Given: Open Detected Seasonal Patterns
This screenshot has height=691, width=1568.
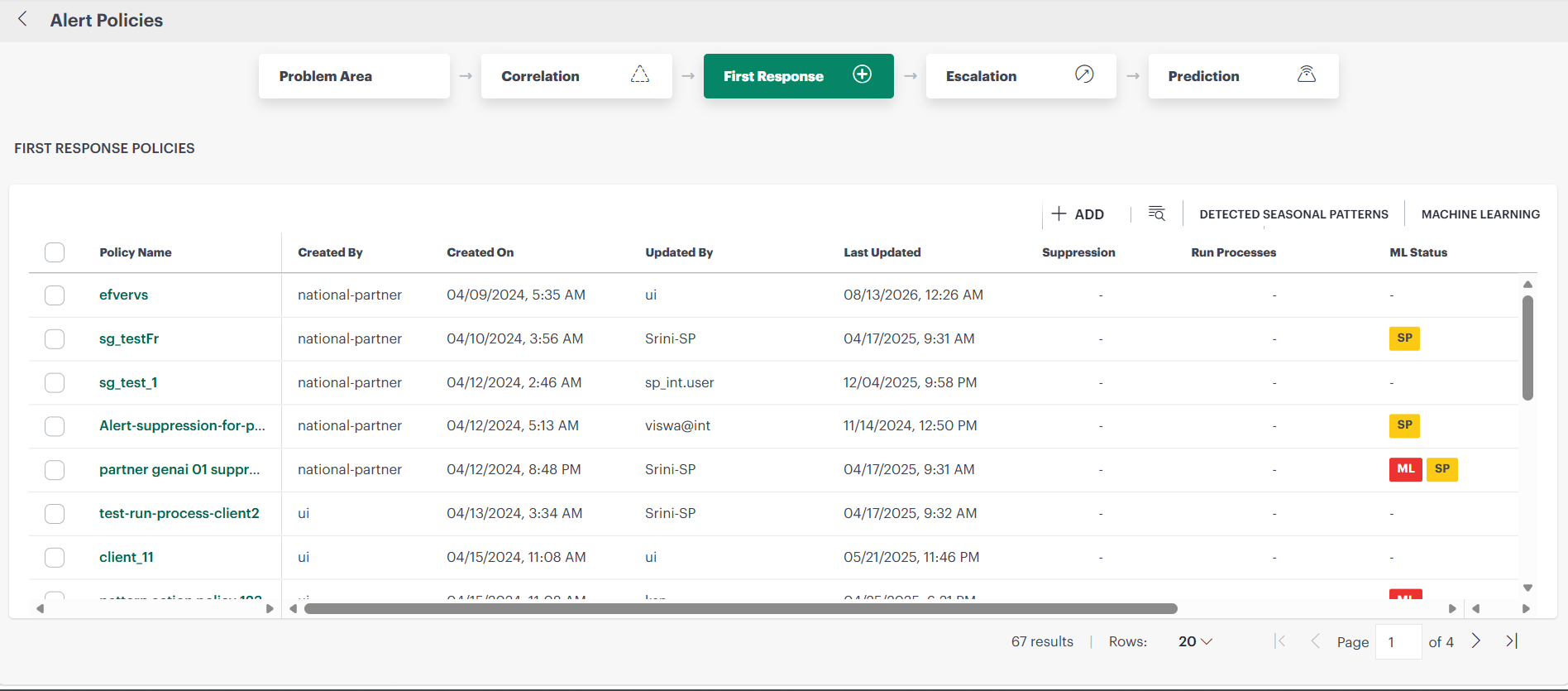Looking at the screenshot, I should point(1293,214).
